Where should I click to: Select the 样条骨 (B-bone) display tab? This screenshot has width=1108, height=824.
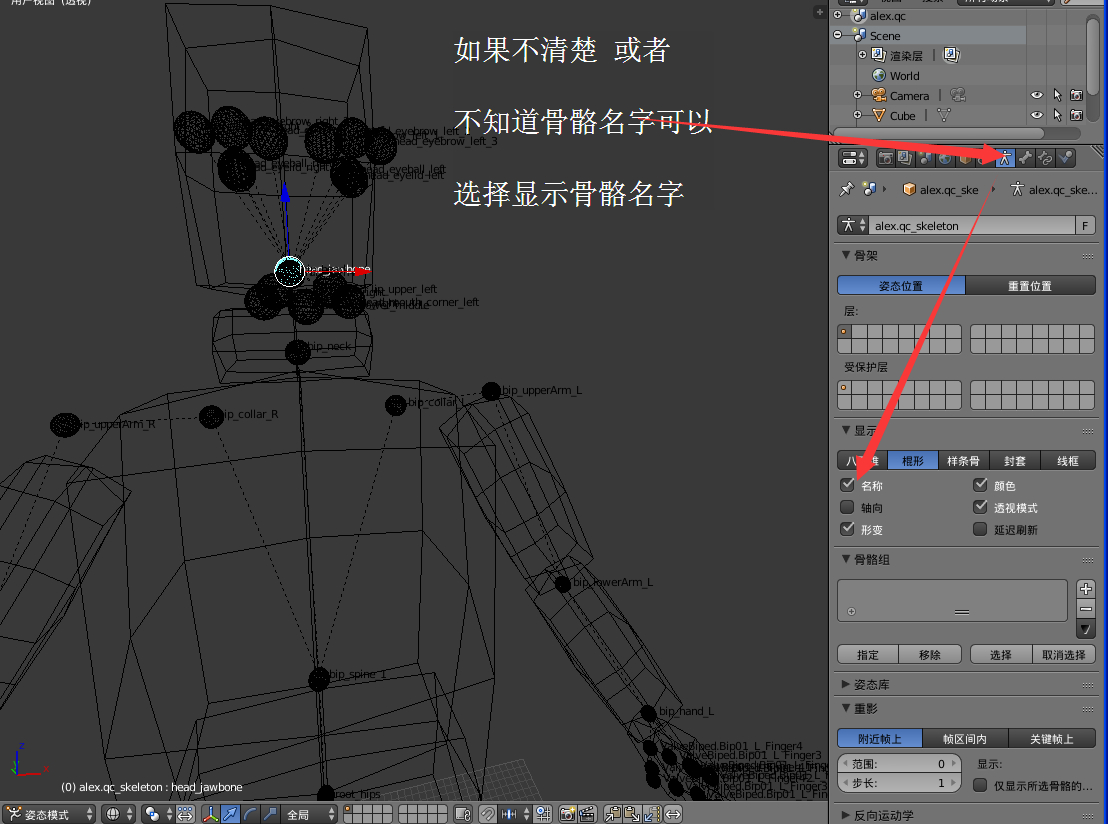click(x=963, y=461)
